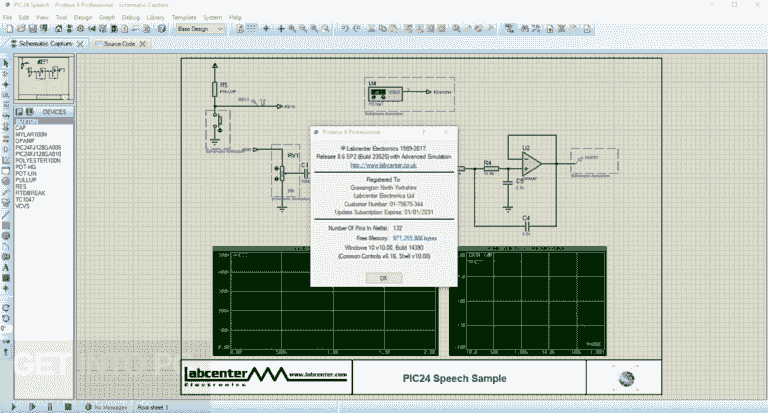The image size is (768, 413).
Task: Start the simulation with Play button
Action: click(x=13, y=407)
